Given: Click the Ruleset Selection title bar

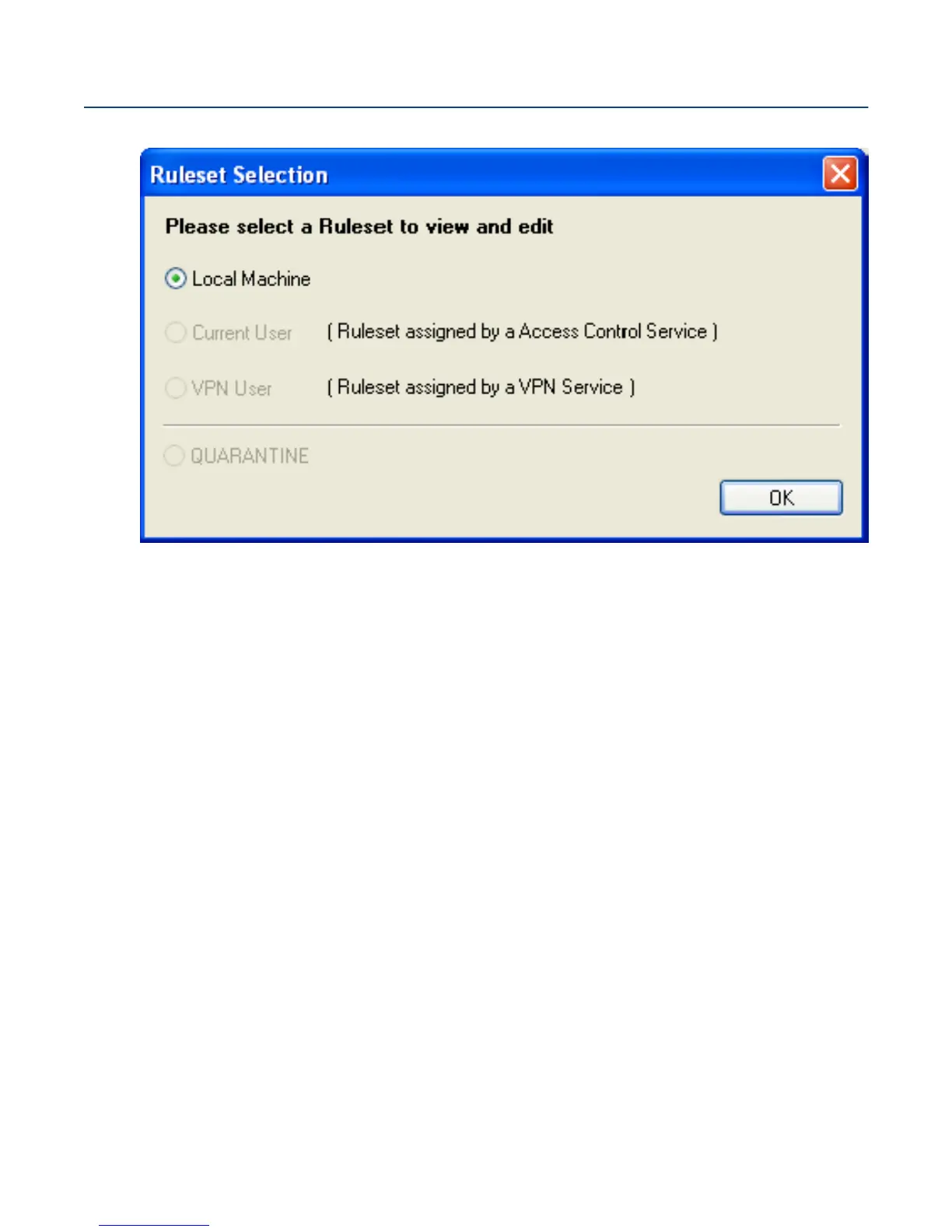Looking at the screenshot, I should (x=482, y=174).
